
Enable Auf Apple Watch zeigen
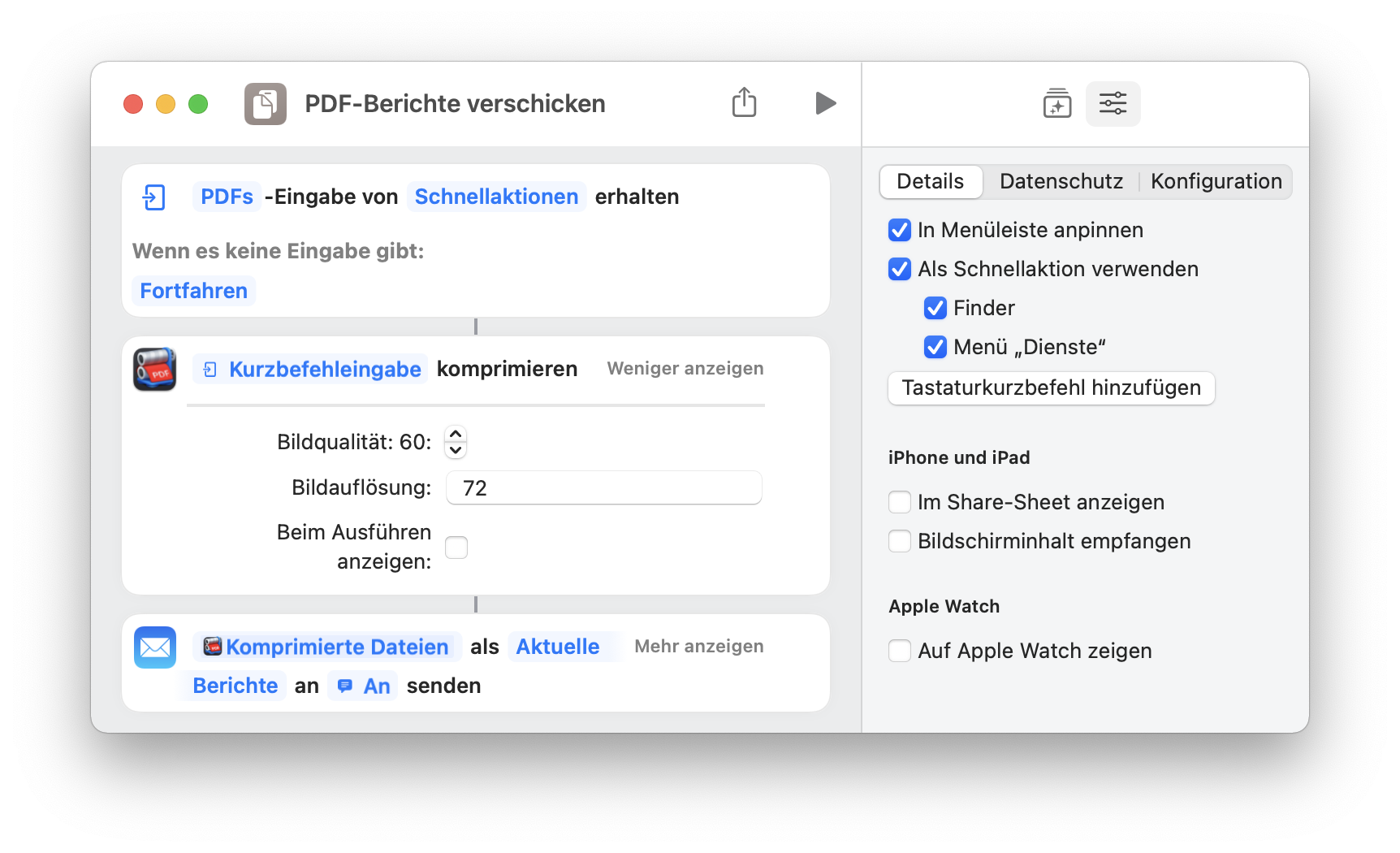coord(900,652)
